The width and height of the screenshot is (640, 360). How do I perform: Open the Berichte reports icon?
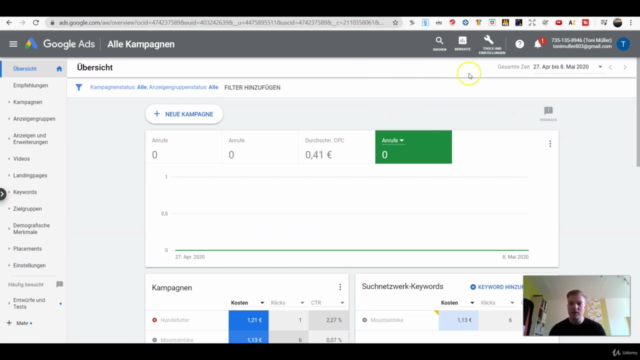pos(462,43)
